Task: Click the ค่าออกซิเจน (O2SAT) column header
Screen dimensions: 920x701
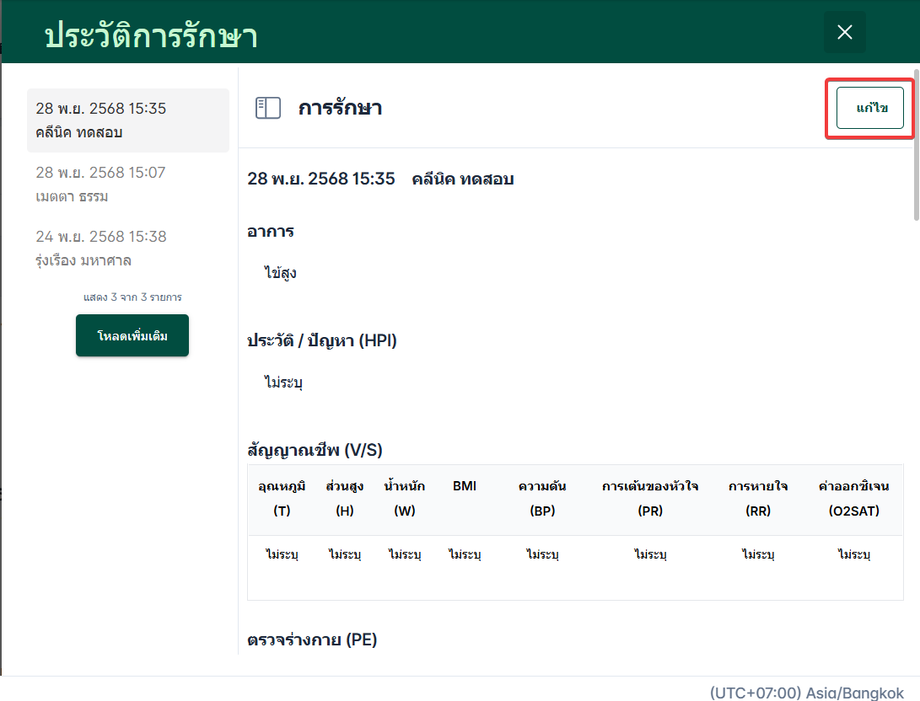Action: (854, 499)
